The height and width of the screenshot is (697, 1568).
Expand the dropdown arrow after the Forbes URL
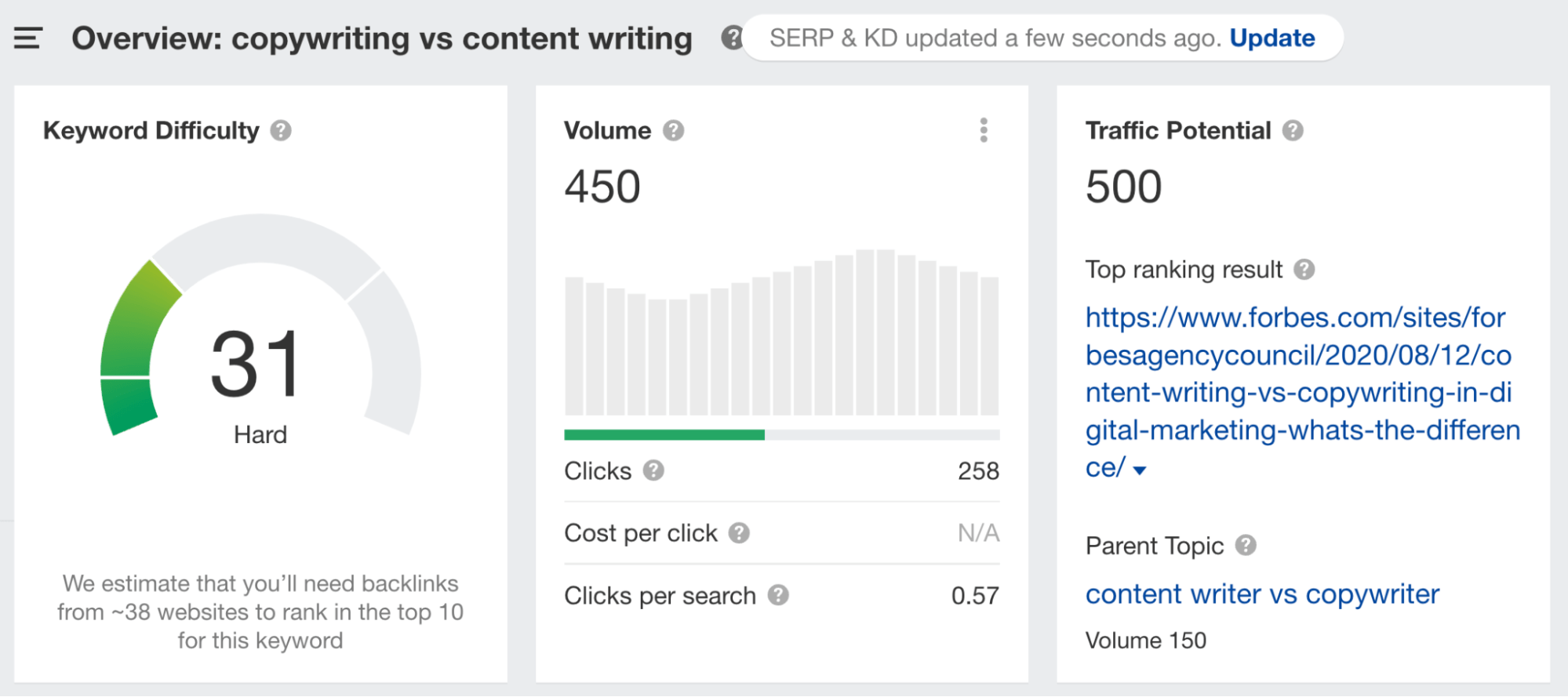point(1140,470)
